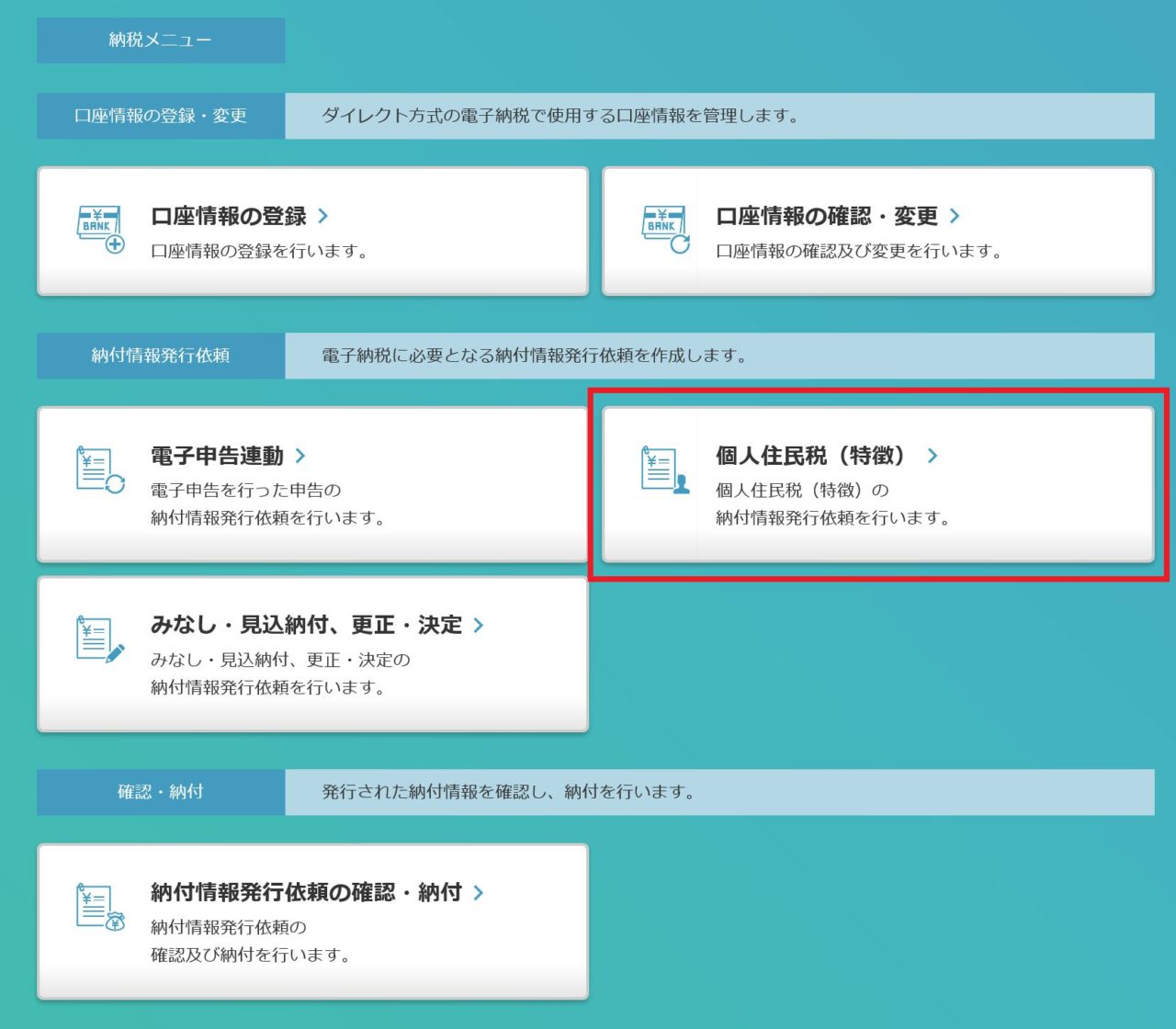Click the みなし・見込納付 document pencil icon
1176x1029 pixels.
100,639
